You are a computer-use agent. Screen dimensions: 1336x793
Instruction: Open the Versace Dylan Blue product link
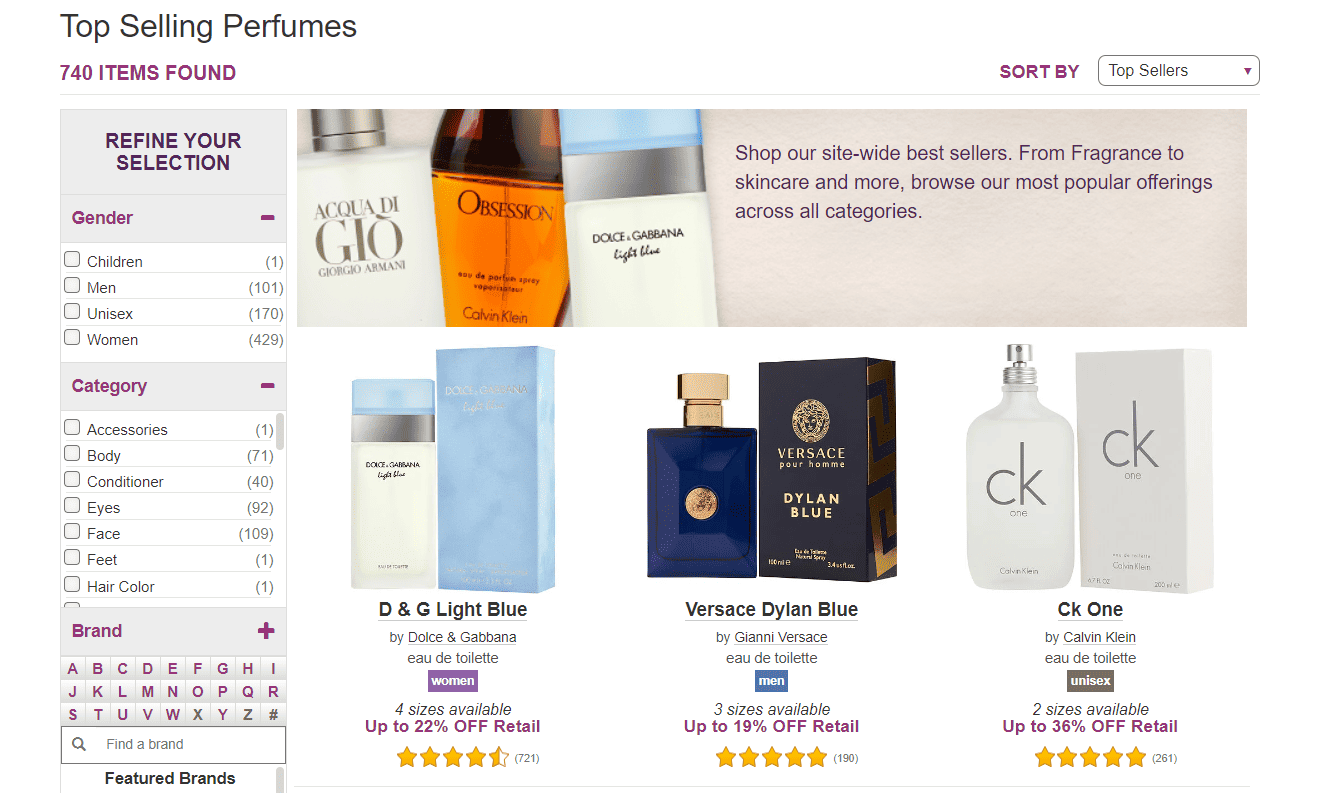pyautogui.click(x=771, y=609)
